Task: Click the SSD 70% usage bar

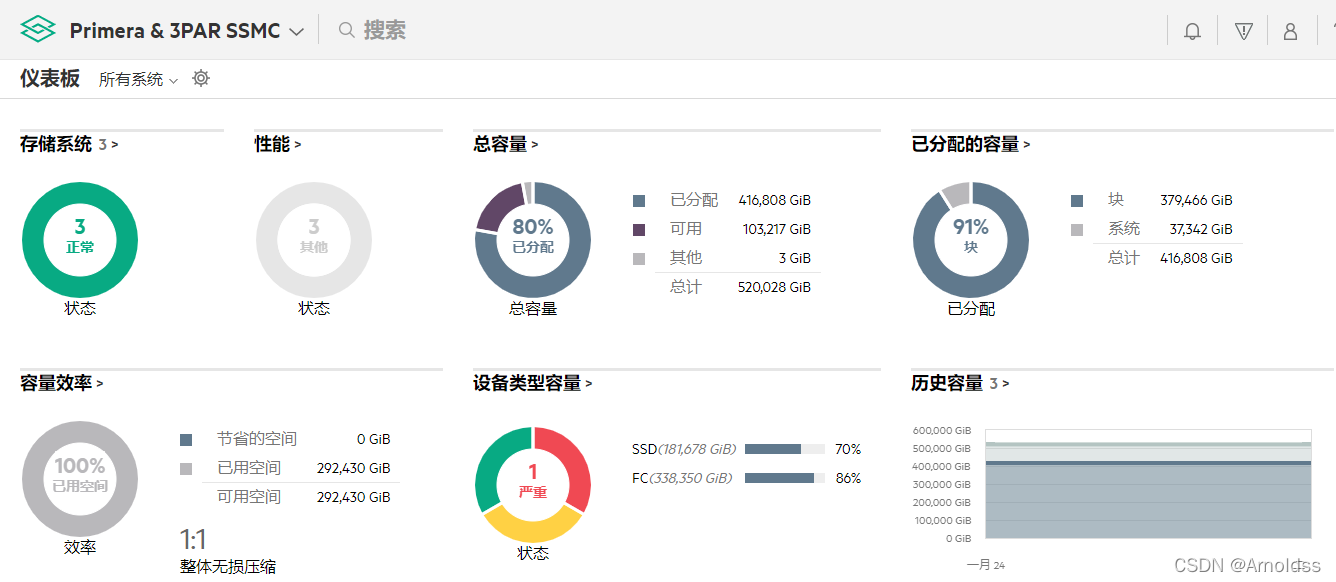Action: click(x=785, y=449)
